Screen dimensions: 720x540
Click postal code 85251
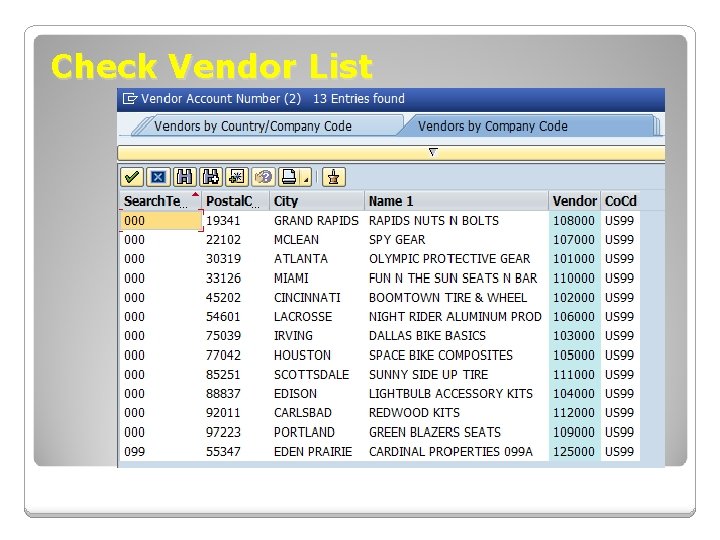(223, 375)
